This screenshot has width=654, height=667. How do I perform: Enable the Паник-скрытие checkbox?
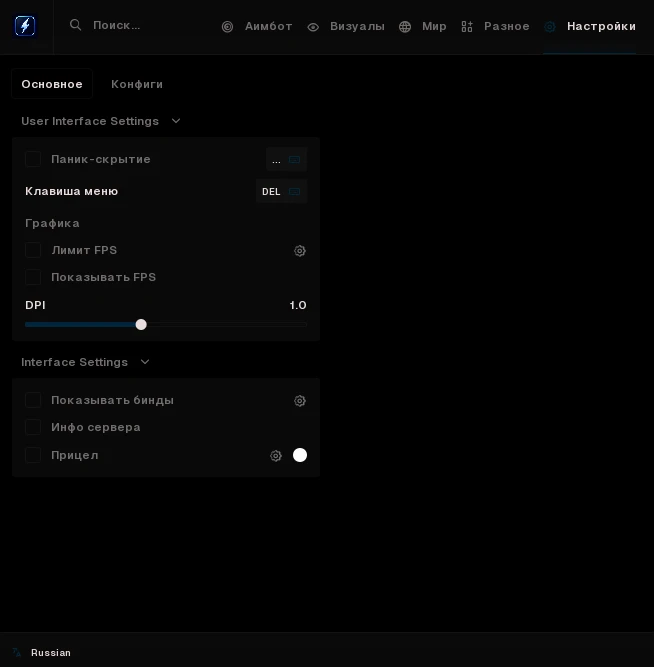click(x=33, y=159)
